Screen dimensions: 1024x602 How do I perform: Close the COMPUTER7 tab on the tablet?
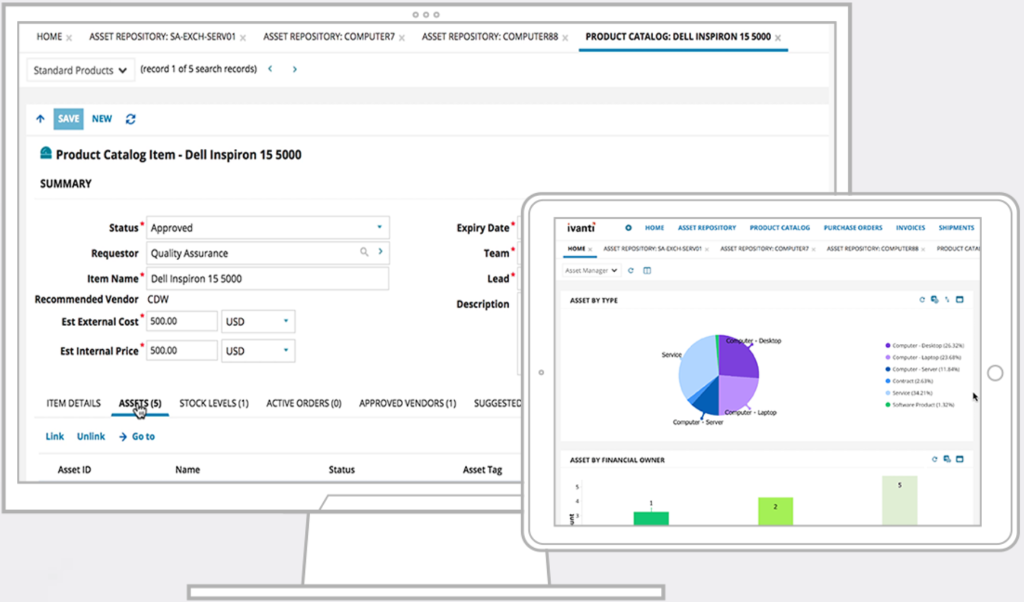[x=813, y=249]
